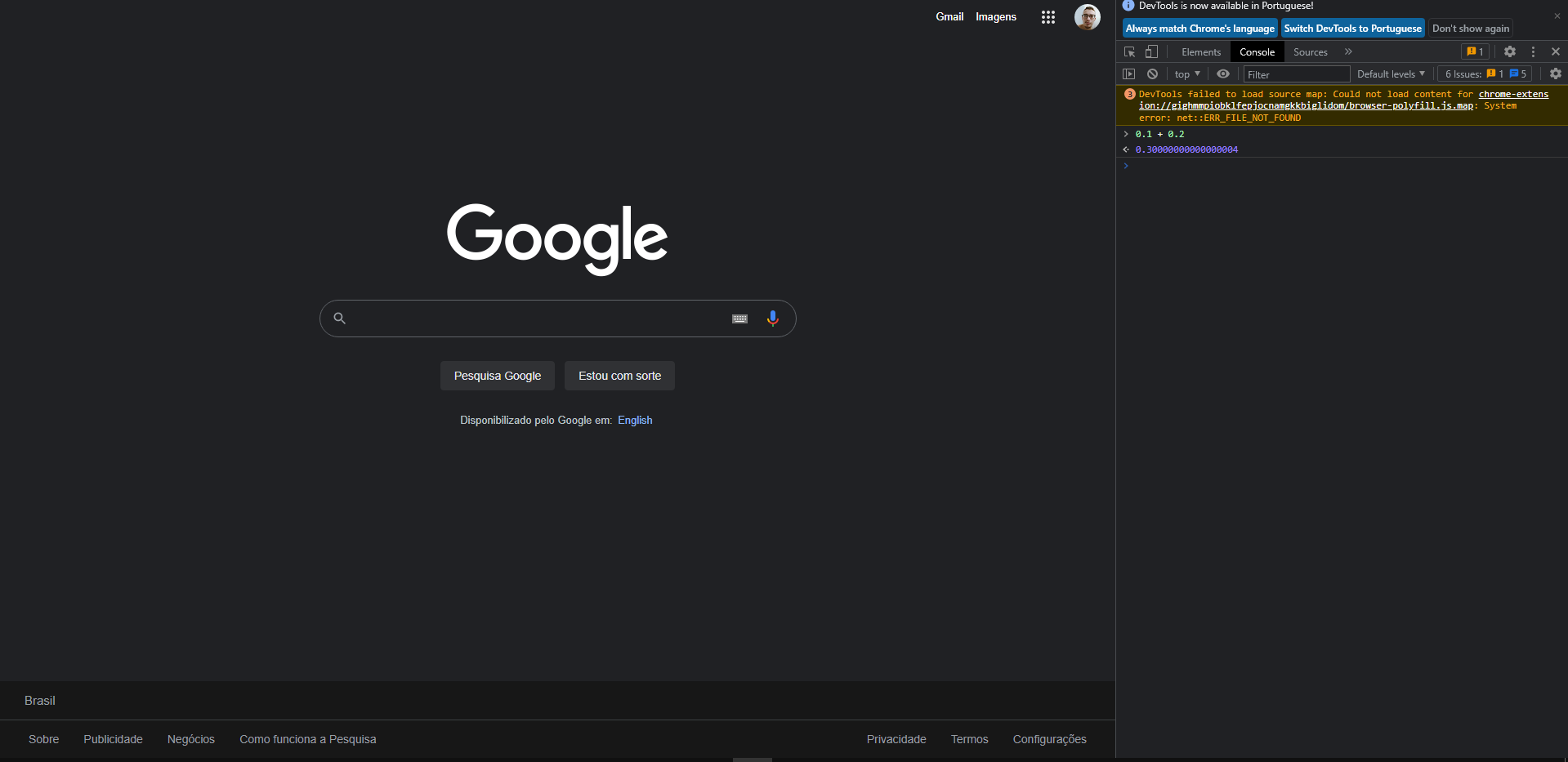Open the Imagens link
Screen dimensions: 1568x762
click(996, 16)
